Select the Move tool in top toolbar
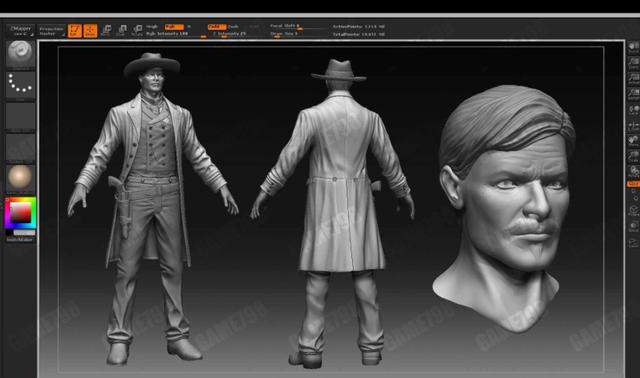 [x=106, y=31]
